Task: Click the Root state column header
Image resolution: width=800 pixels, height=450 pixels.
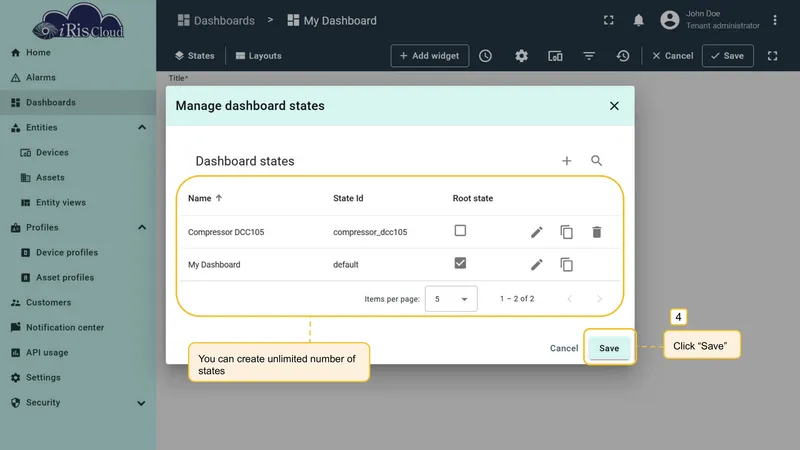Action: [472, 198]
